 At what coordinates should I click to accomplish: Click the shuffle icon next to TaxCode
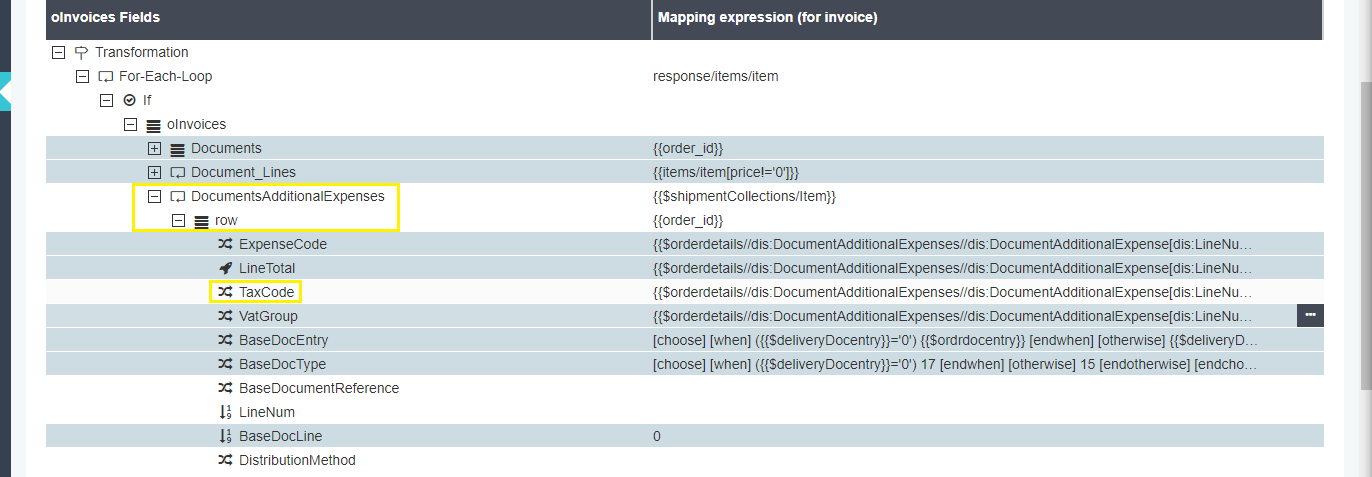[225, 292]
